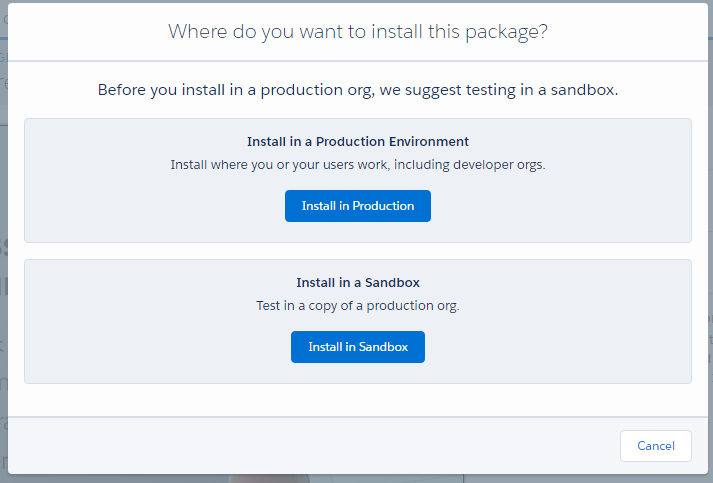Cancel the package install dialog

pos(656,446)
